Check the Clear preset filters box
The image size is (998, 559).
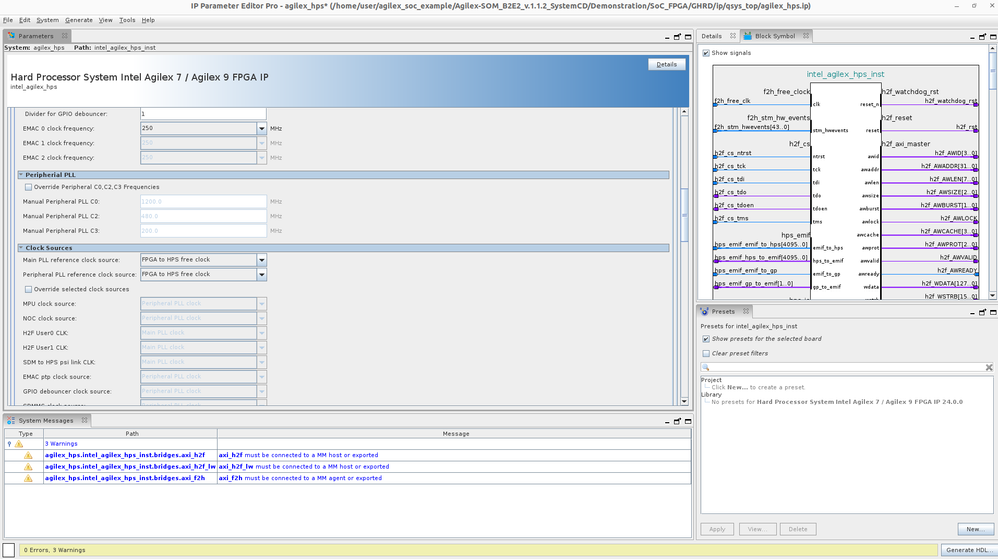click(706, 353)
